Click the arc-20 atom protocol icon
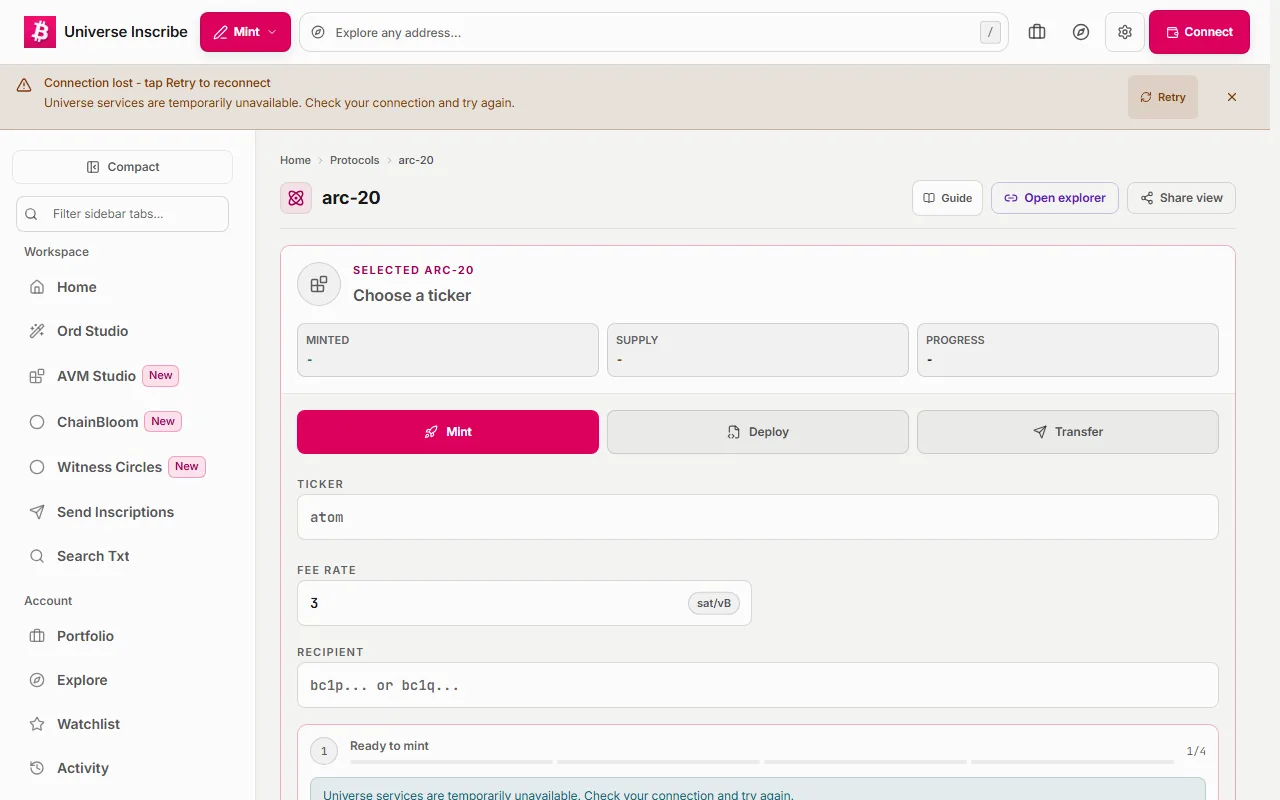The width and height of the screenshot is (1280, 800). pyautogui.click(x=296, y=198)
